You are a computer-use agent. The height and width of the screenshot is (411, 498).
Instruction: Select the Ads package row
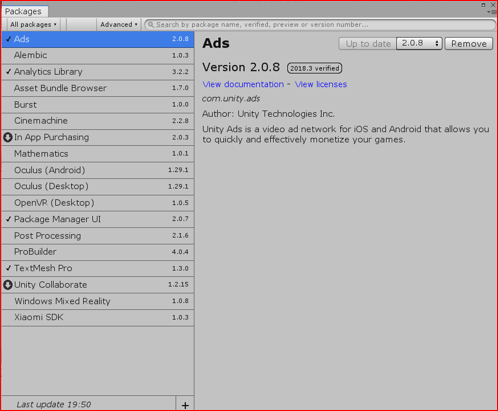pos(98,39)
